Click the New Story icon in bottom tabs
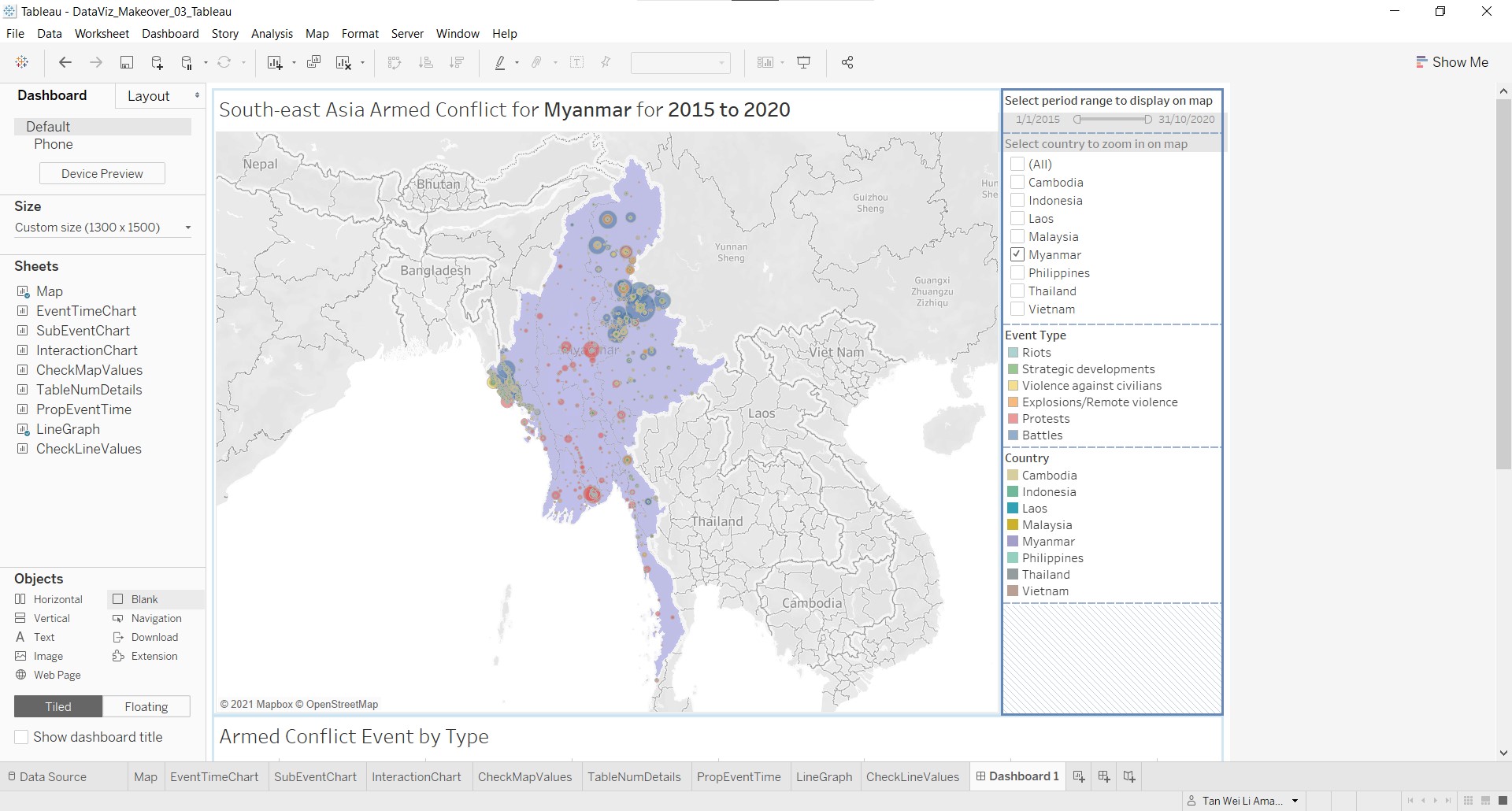The height and width of the screenshot is (811, 1512). pyautogui.click(x=1129, y=777)
